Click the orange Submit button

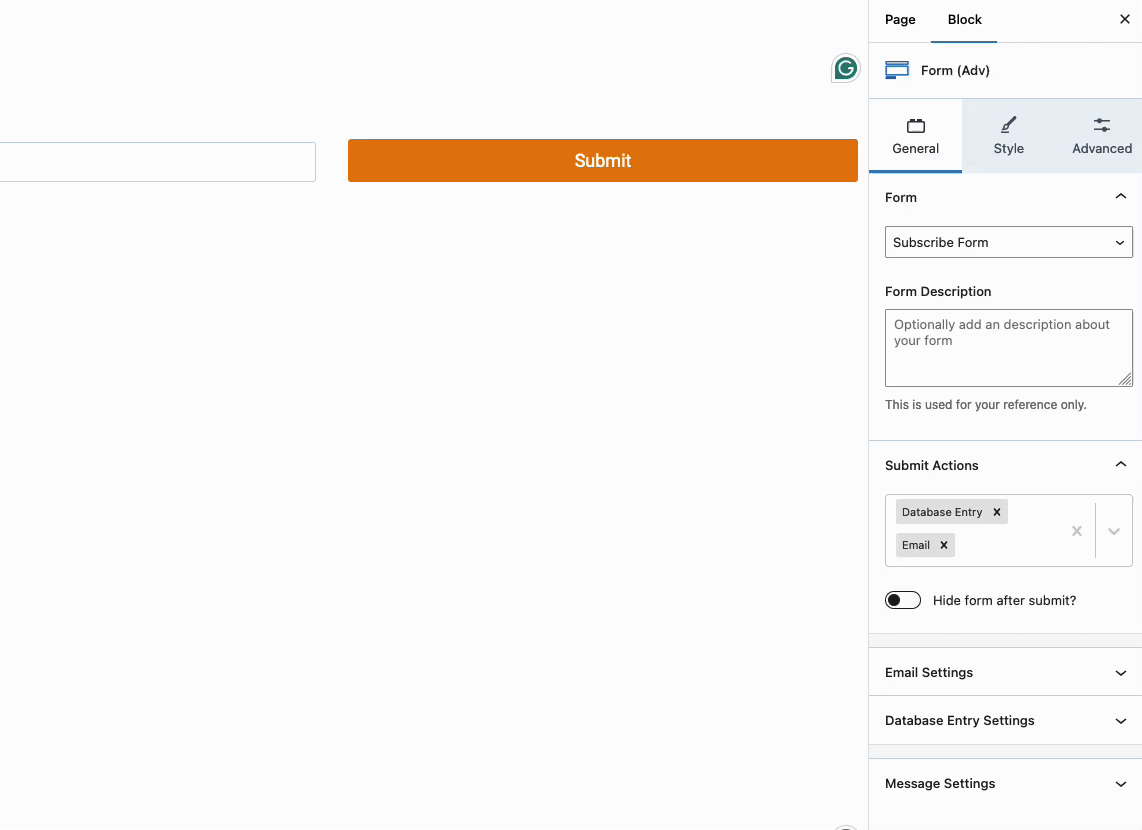click(602, 160)
